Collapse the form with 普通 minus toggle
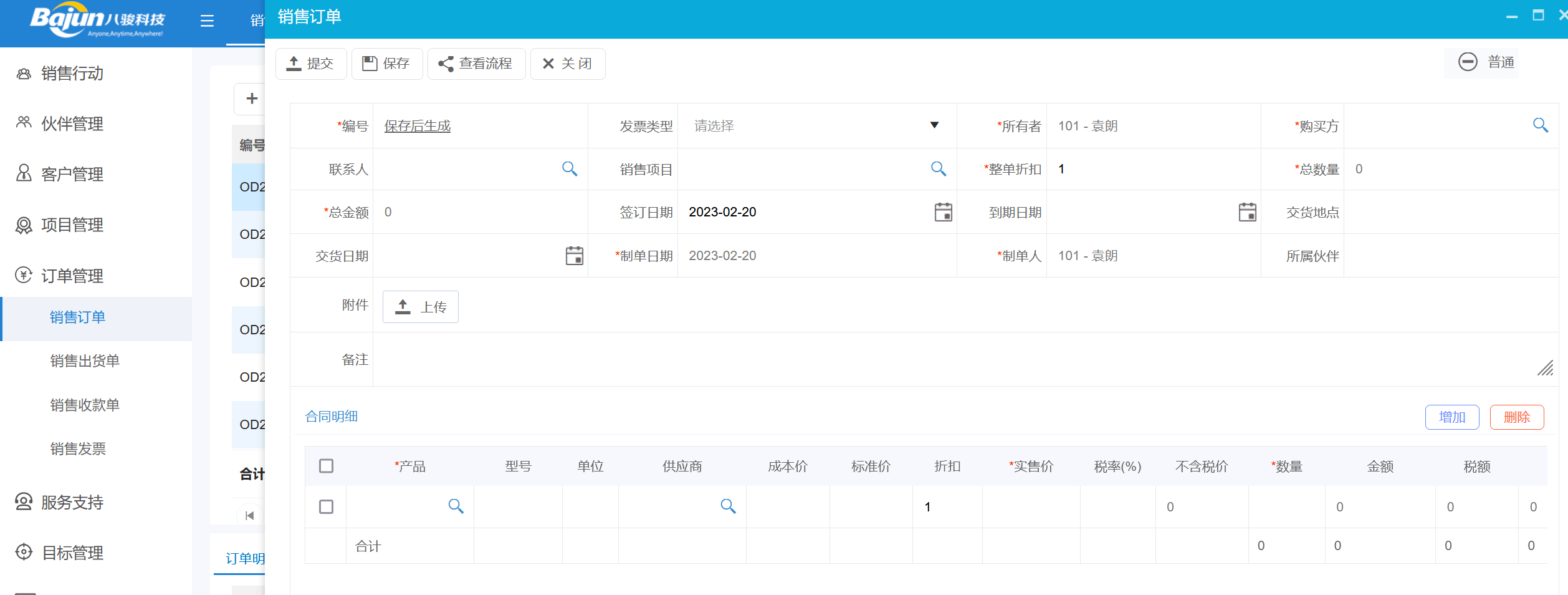Image resolution: width=1568 pixels, height=595 pixels. click(1468, 62)
